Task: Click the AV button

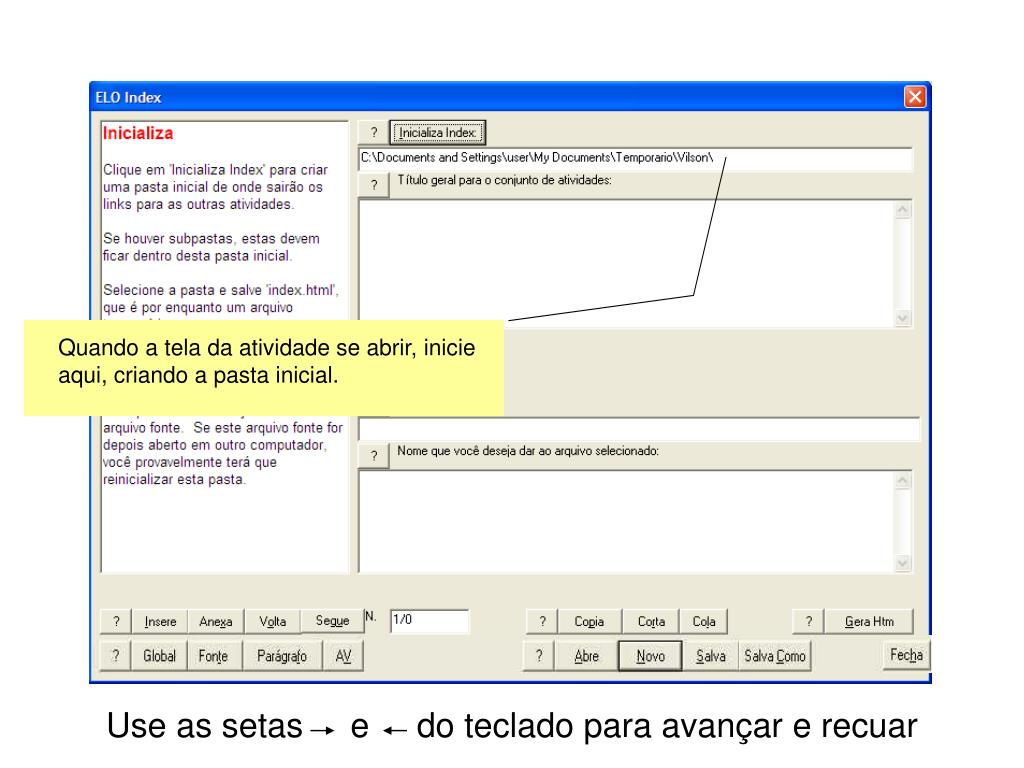Action: click(343, 656)
